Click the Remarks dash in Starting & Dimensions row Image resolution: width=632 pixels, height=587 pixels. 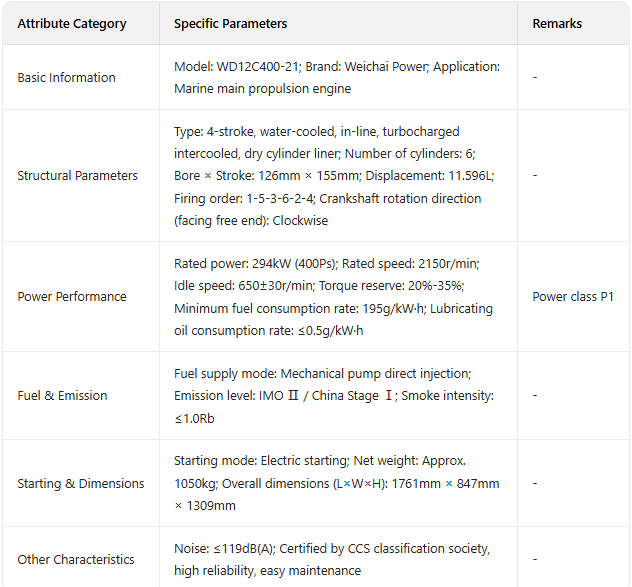pos(535,483)
